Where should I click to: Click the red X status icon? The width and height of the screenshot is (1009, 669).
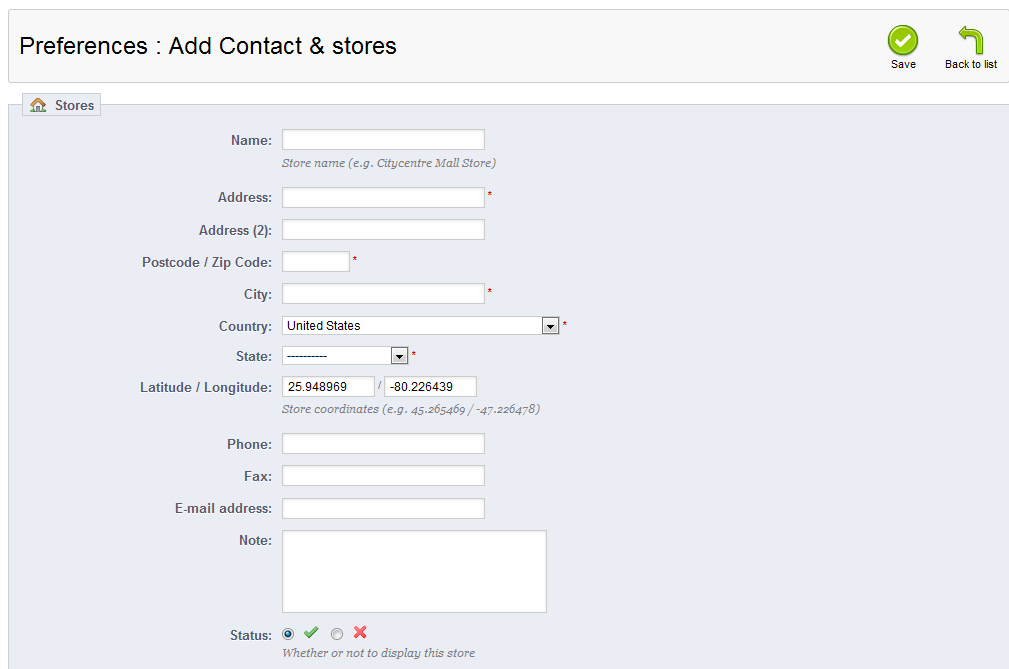click(360, 632)
